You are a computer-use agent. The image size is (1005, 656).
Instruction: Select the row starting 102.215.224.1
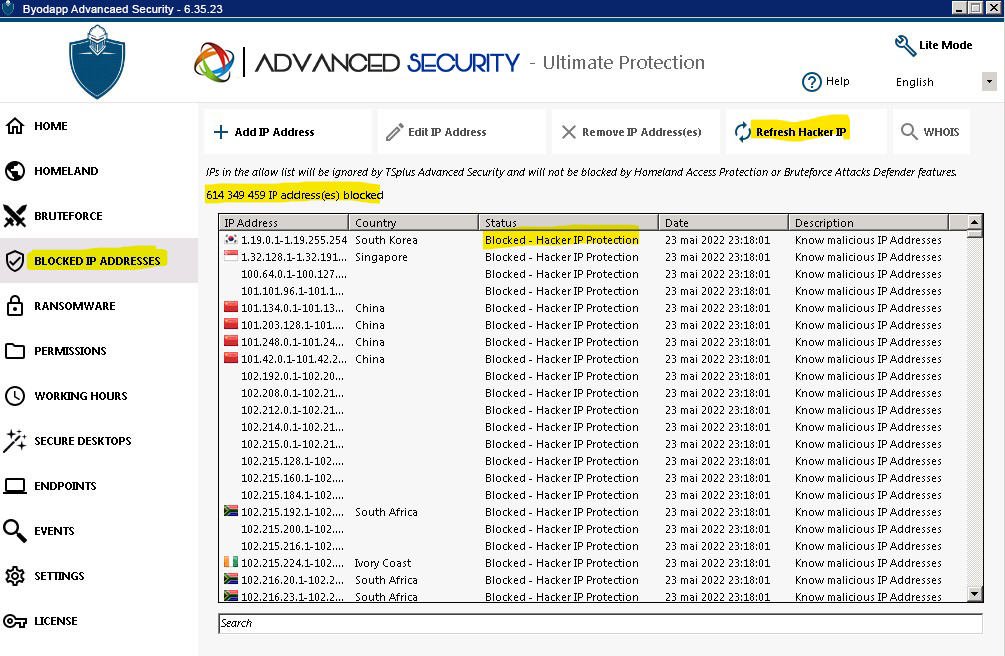point(593,563)
